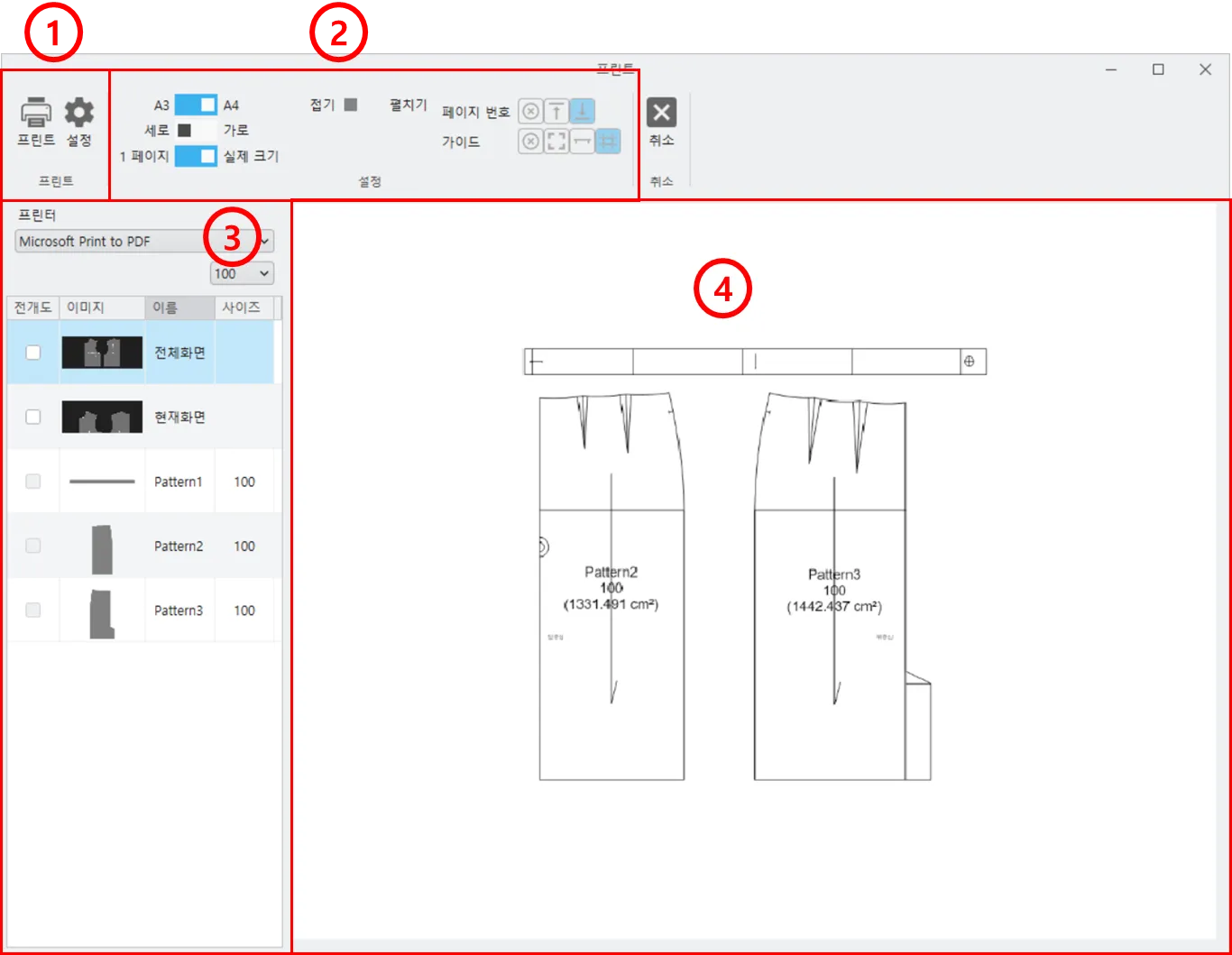Viewport: 1232px width, 955px height.
Task: Check the 전체화면 row checkbox
Action: tap(33, 353)
